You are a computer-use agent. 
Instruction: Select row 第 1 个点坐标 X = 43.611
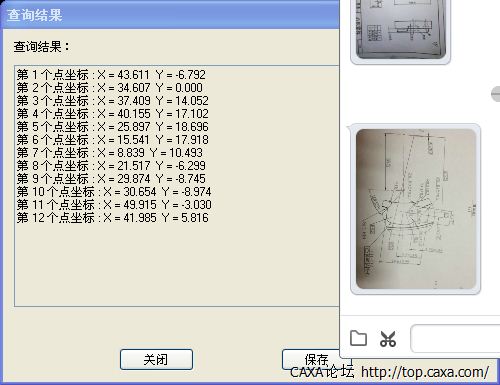click(111, 74)
